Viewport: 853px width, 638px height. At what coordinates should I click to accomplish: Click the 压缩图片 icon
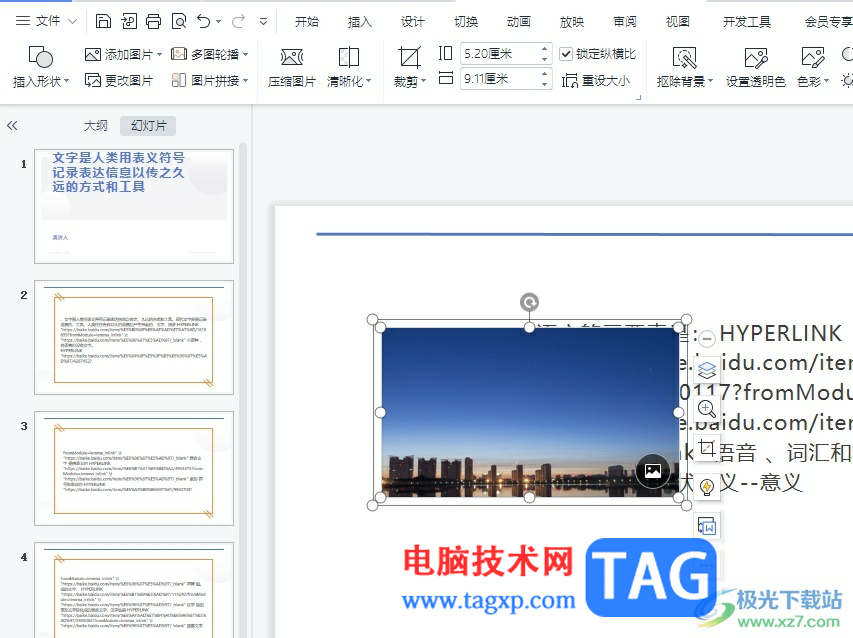click(x=292, y=57)
